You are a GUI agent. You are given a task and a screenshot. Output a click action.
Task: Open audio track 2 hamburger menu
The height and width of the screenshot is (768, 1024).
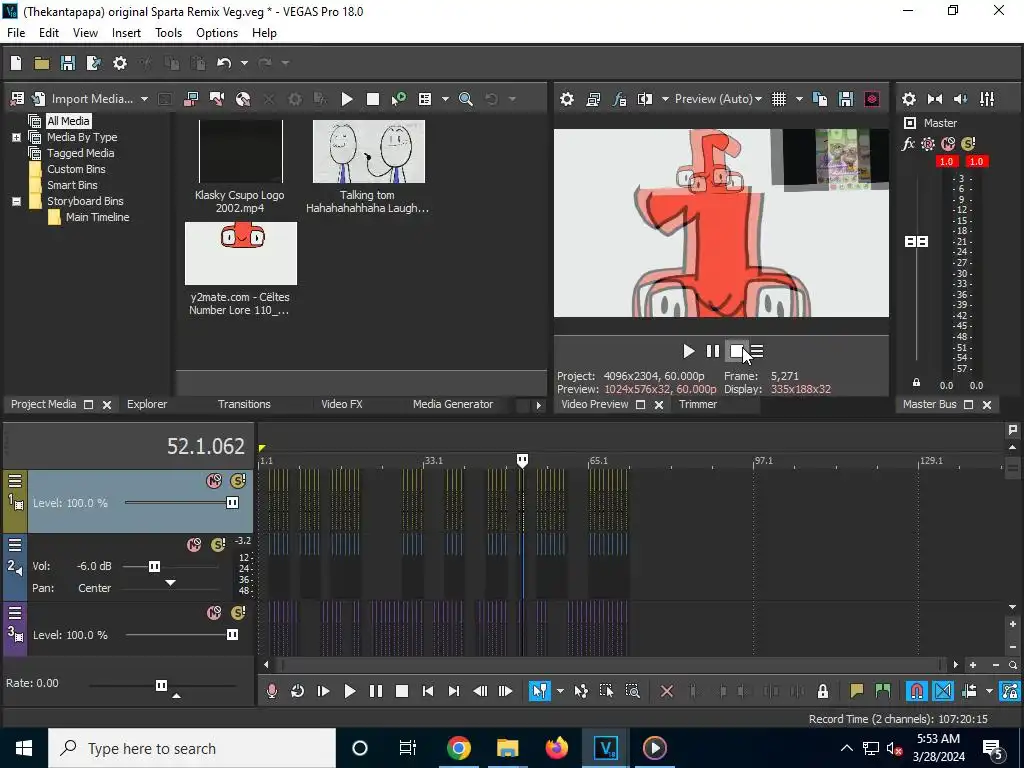click(x=15, y=545)
